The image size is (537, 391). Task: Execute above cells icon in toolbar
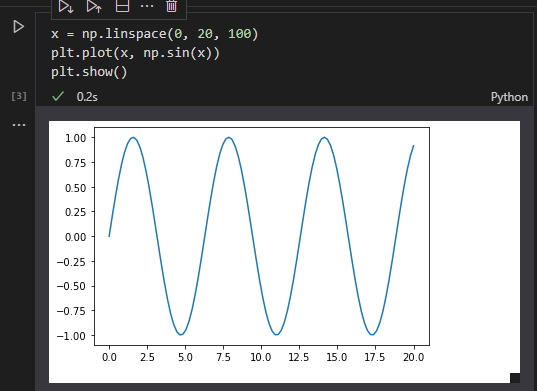coord(94,6)
